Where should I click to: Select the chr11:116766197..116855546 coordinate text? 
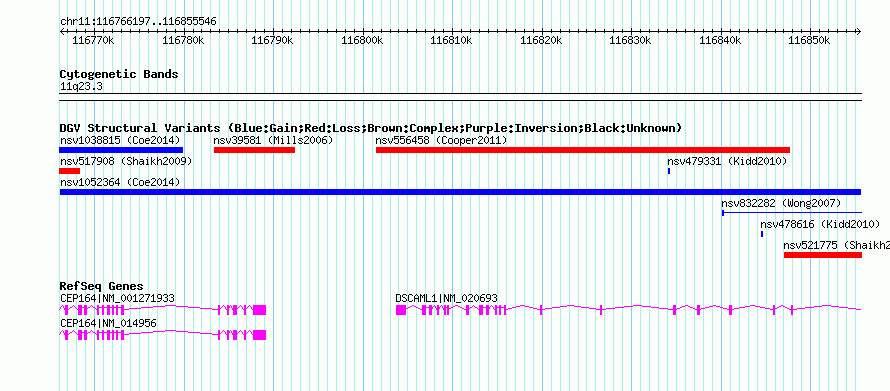138,21
